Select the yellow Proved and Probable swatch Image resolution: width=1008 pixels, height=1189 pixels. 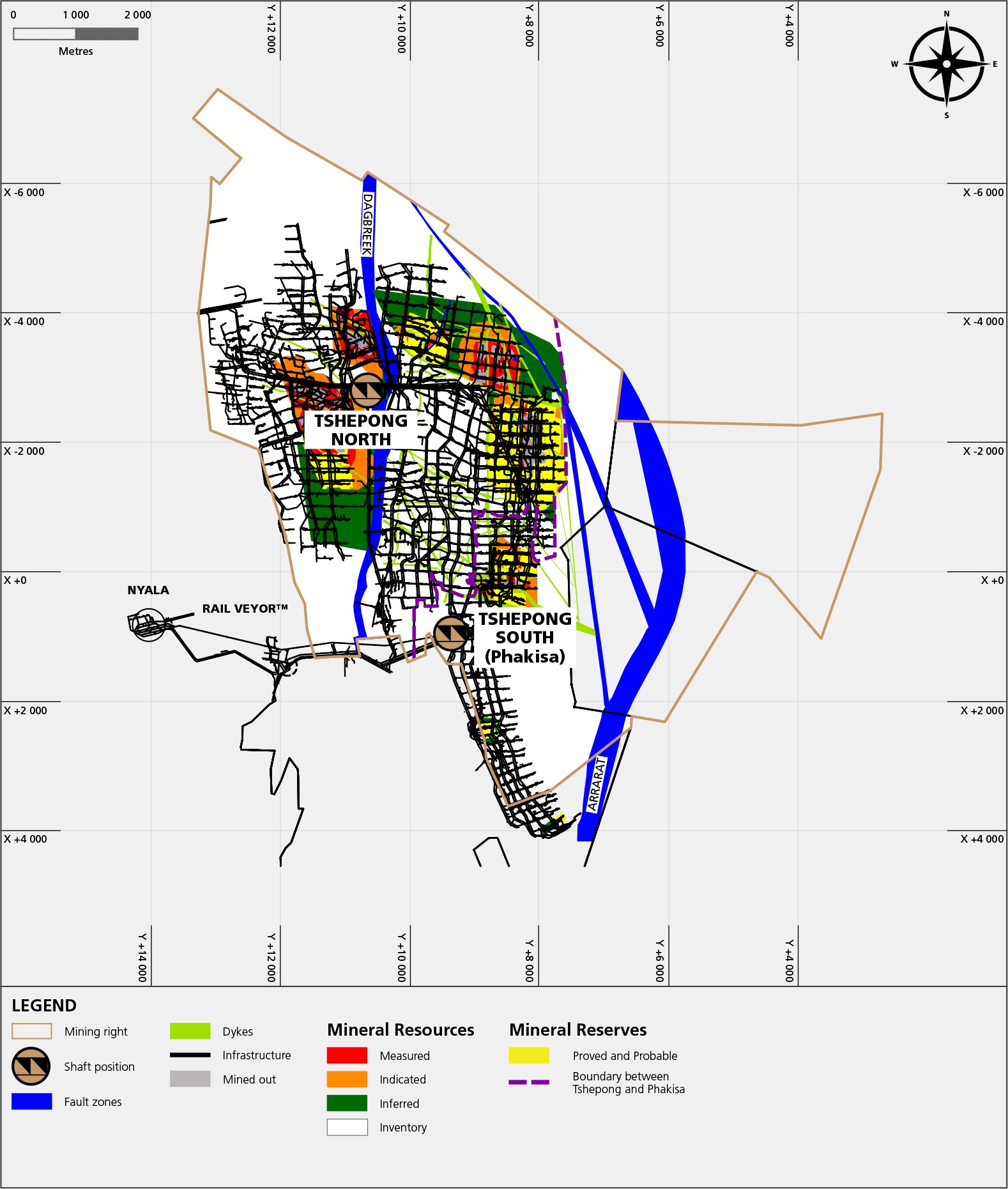(x=529, y=1055)
